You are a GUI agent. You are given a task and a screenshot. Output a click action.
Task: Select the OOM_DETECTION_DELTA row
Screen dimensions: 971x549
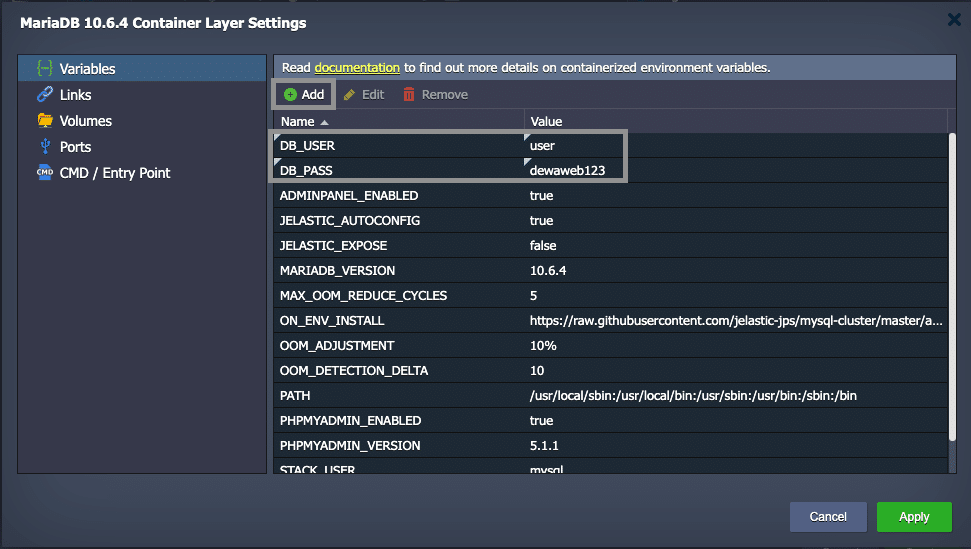pos(611,370)
